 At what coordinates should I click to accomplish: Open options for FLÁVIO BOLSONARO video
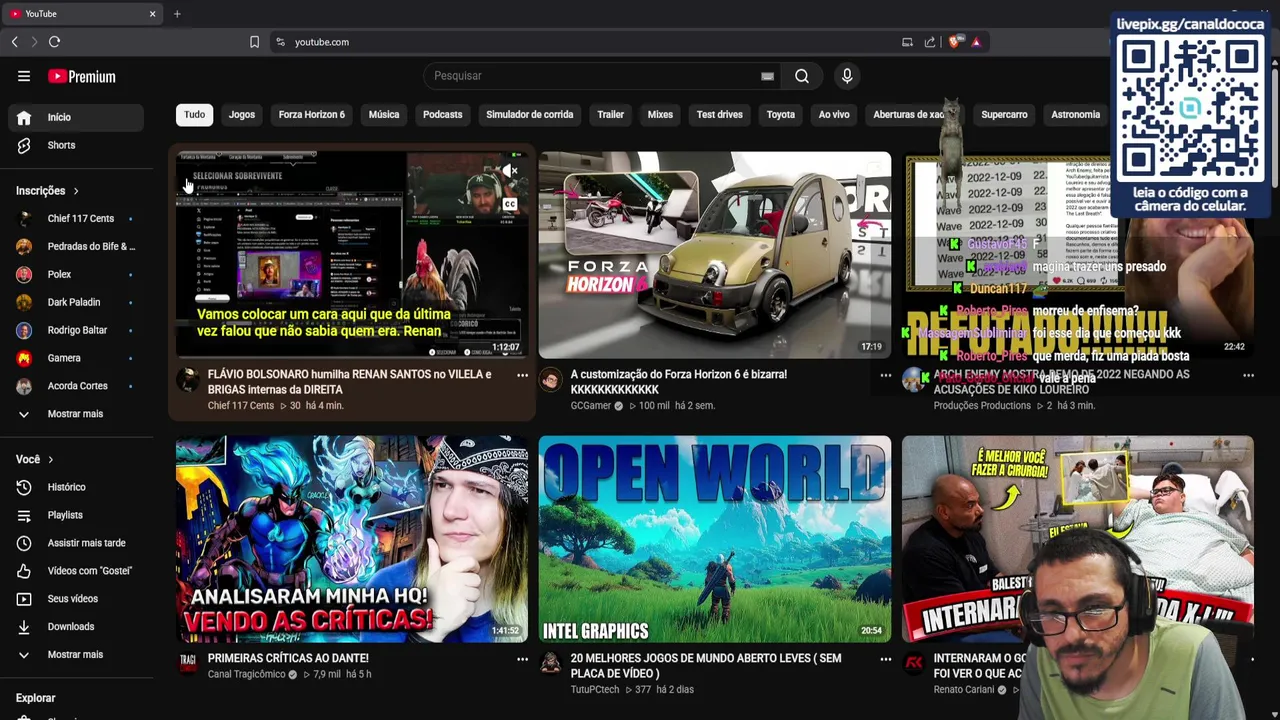[x=522, y=375]
